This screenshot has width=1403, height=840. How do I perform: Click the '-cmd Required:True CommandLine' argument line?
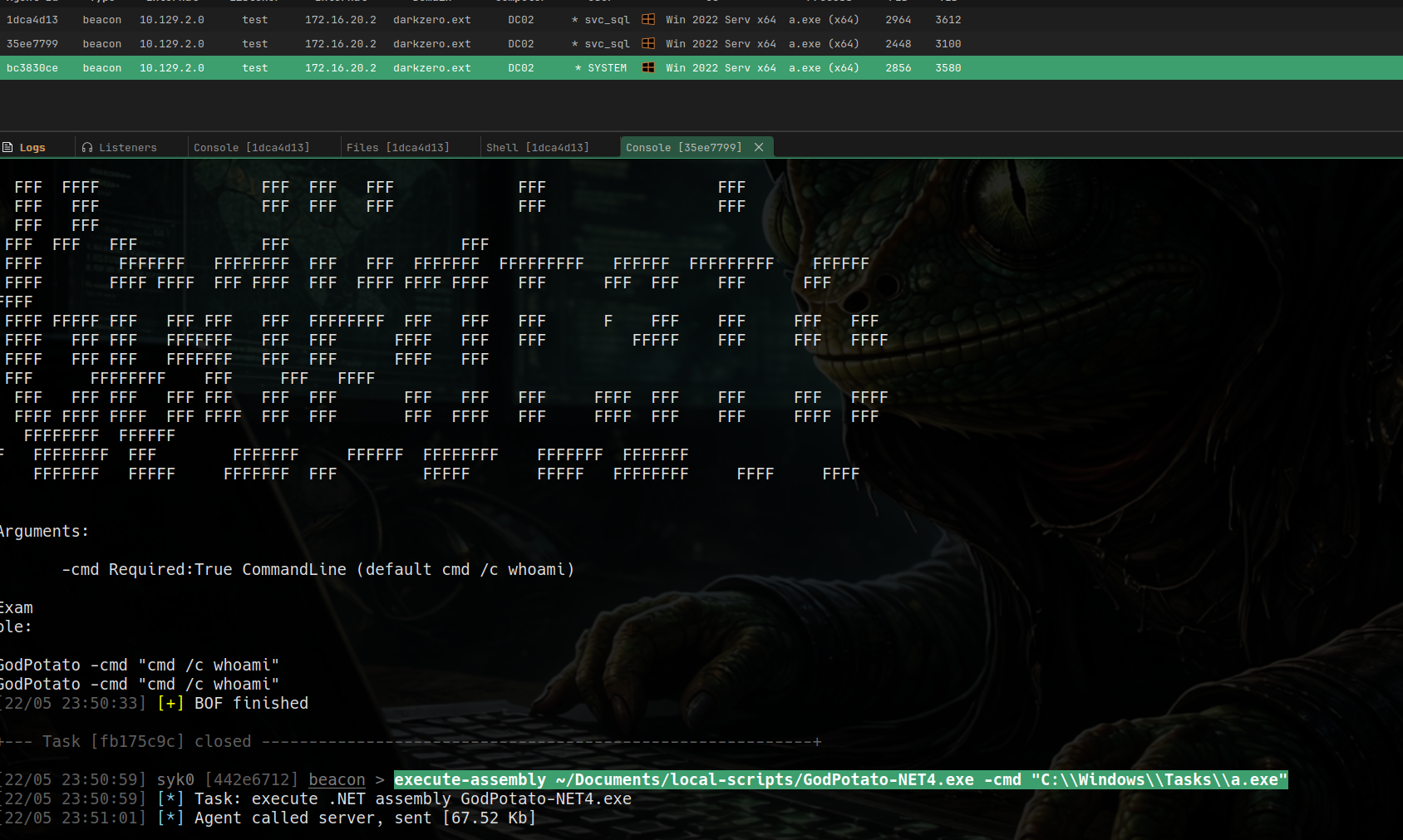[318, 570]
